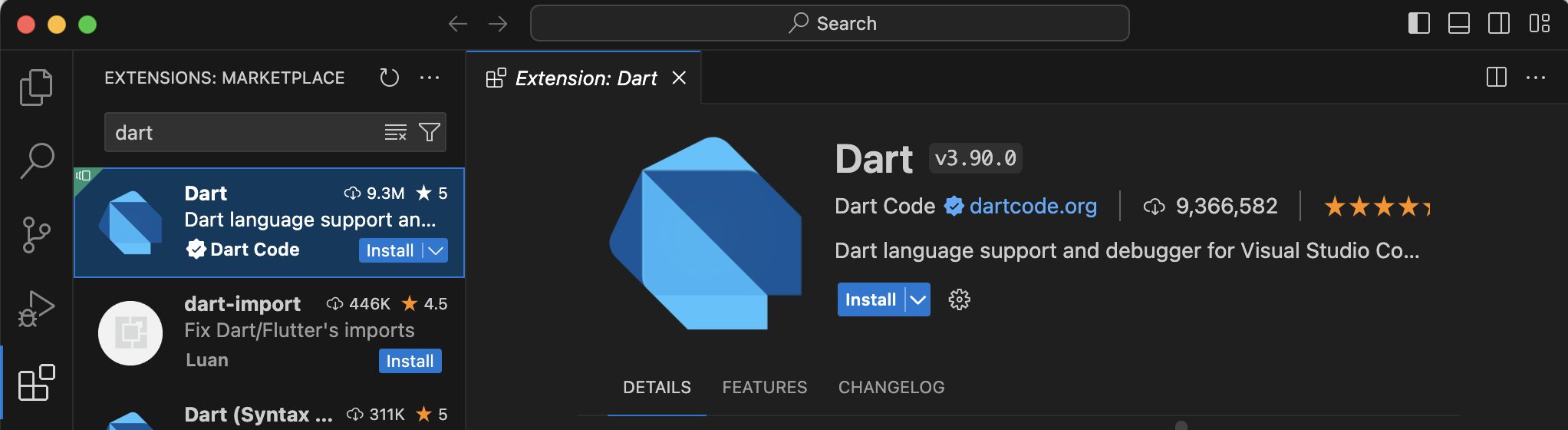The height and width of the screenshot is (430, 1568).
Task: Open Views and More Actions in Extensions header
Action: (x=430, y=78)
